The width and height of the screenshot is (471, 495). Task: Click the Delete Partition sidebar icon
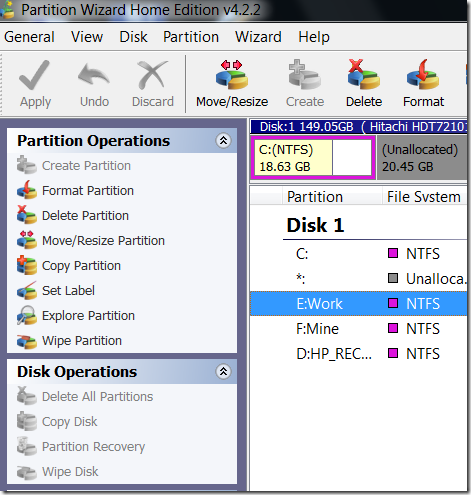coord(26,215)
